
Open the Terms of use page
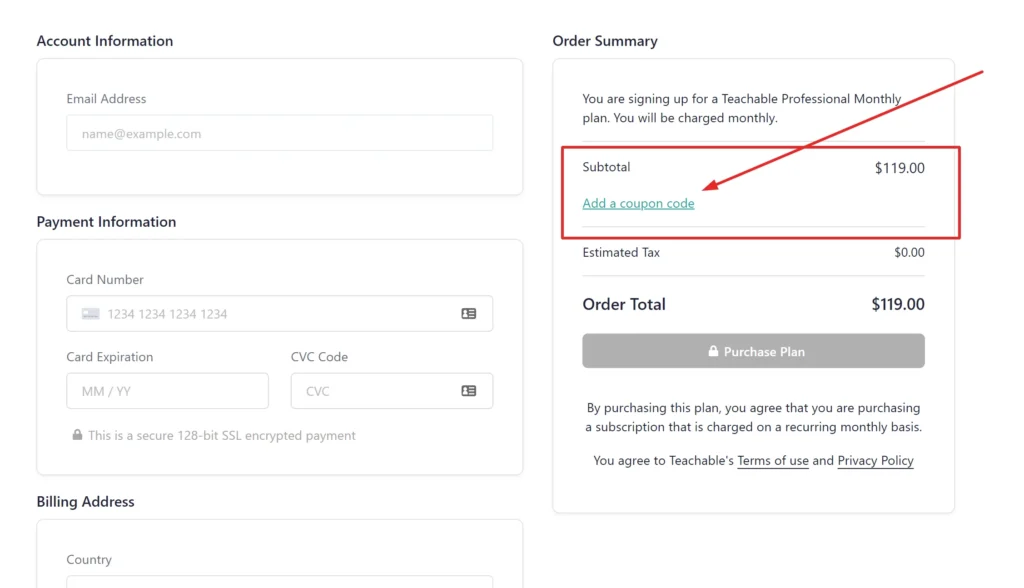772,461
